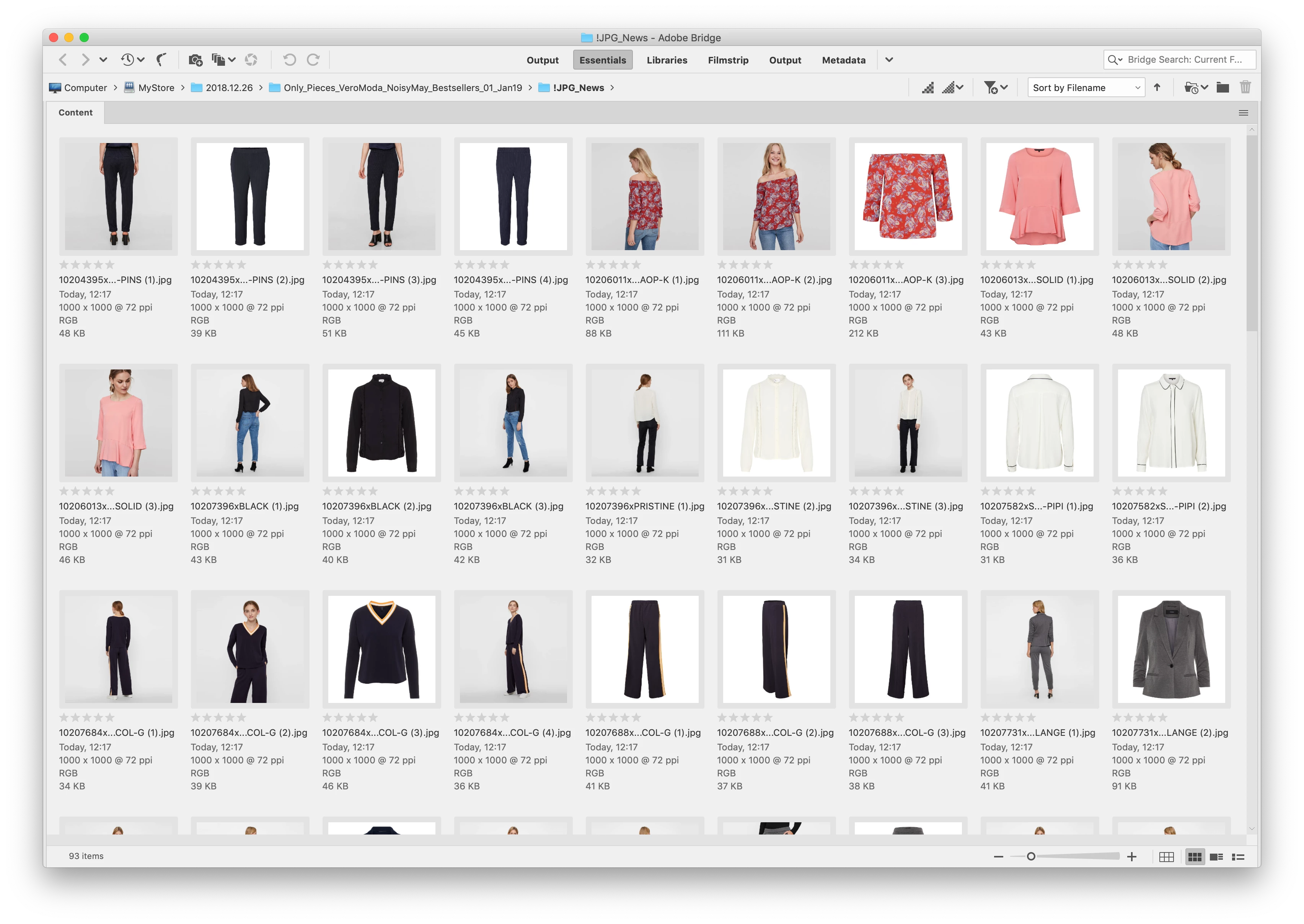Rotate 90° counterclockwise using toolbar icon
This screenshot has height=924, width=1304.
pos(289,60)
